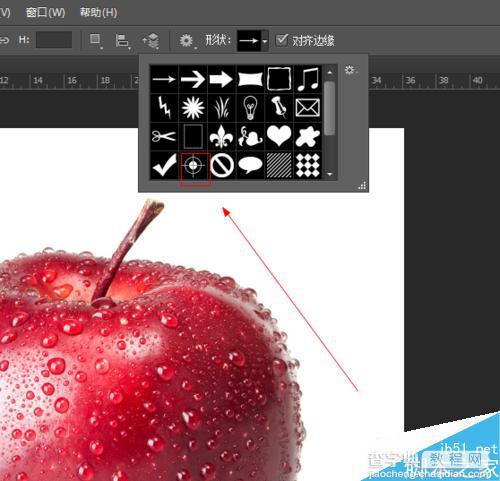Open shape picker panel gear menu
The image size is (500, 481).
pyautogui.click(x=351, y=70)
